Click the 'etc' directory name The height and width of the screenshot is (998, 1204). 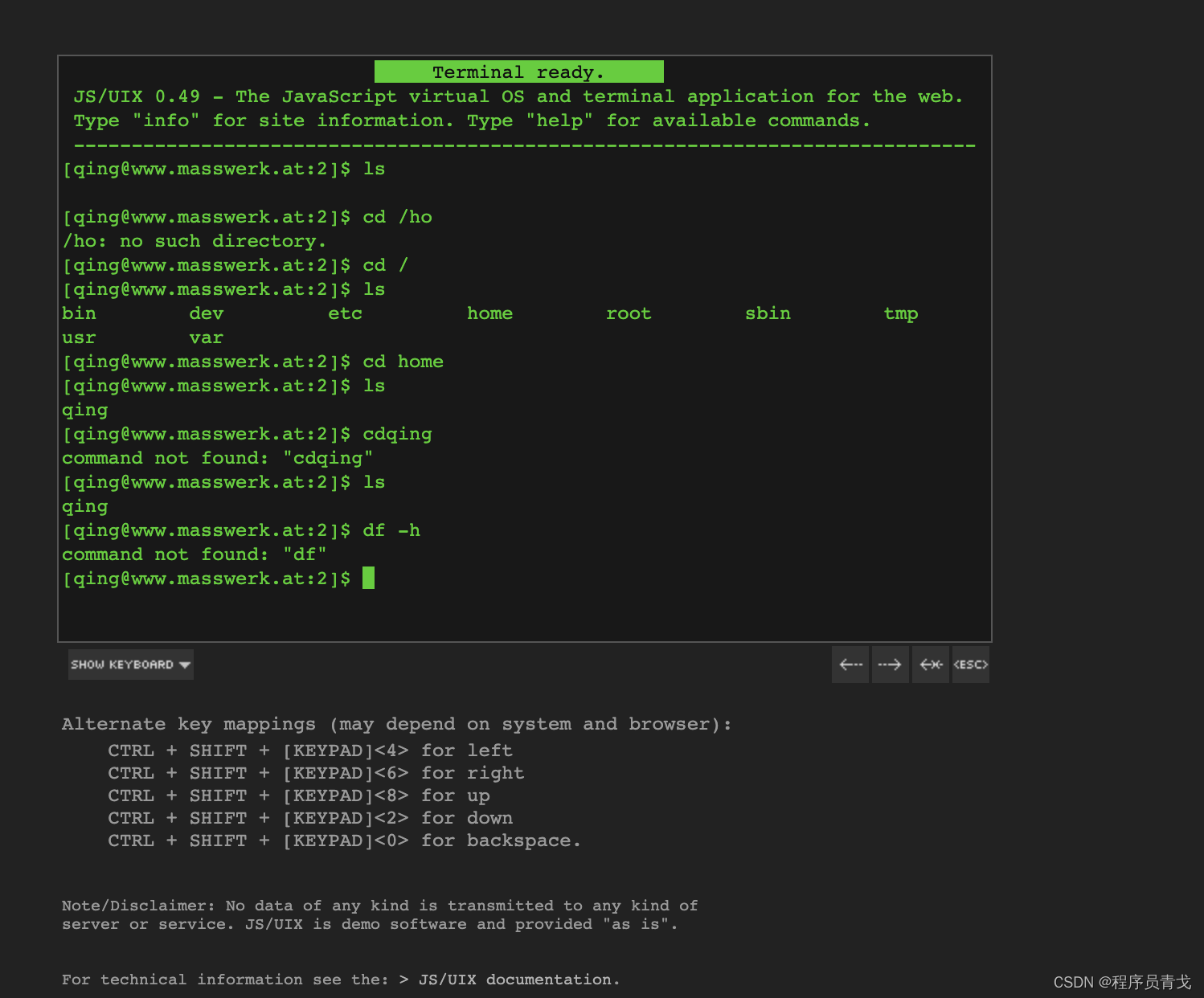(346, 313)
